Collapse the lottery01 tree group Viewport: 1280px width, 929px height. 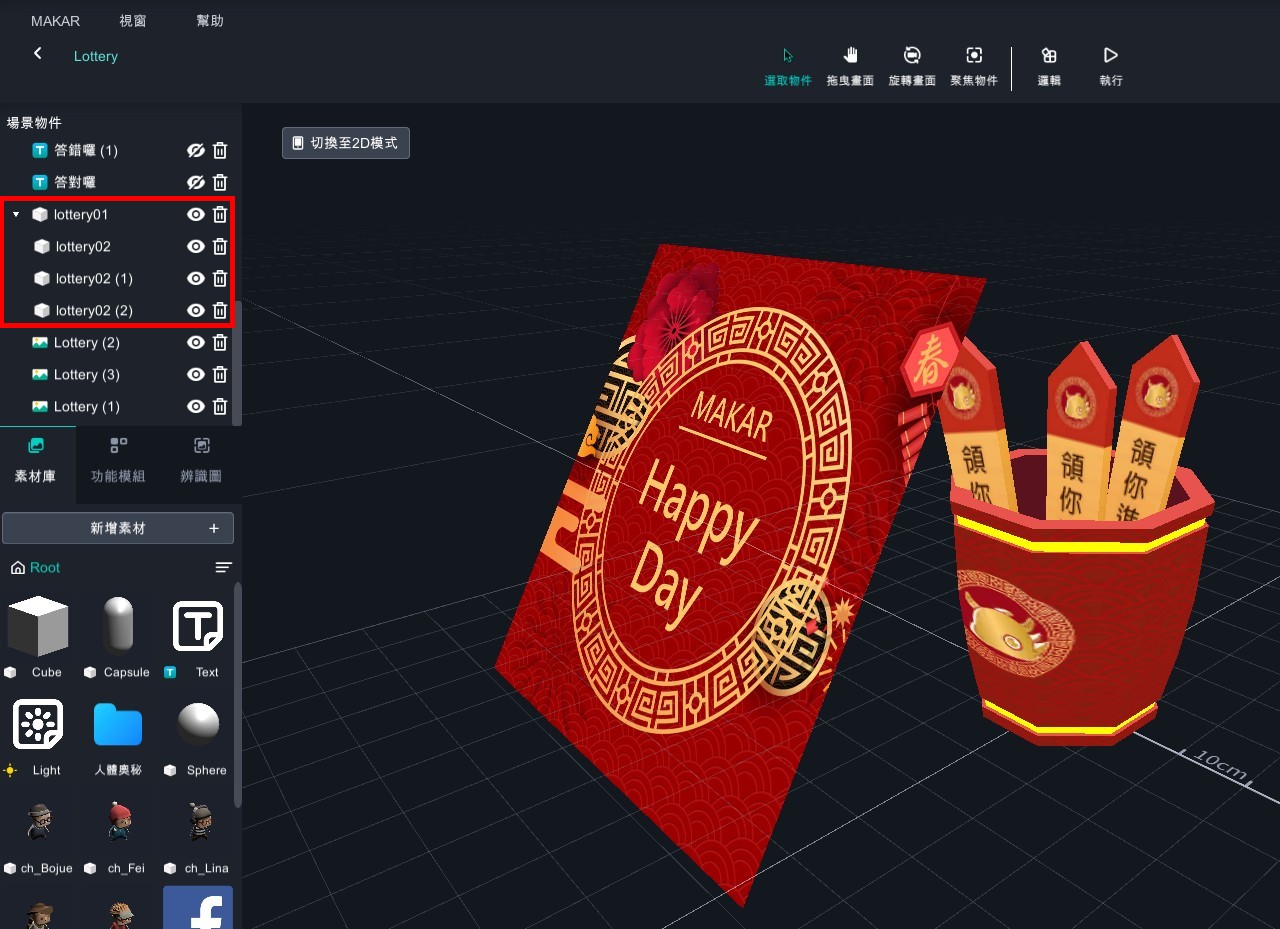point(16,215)
